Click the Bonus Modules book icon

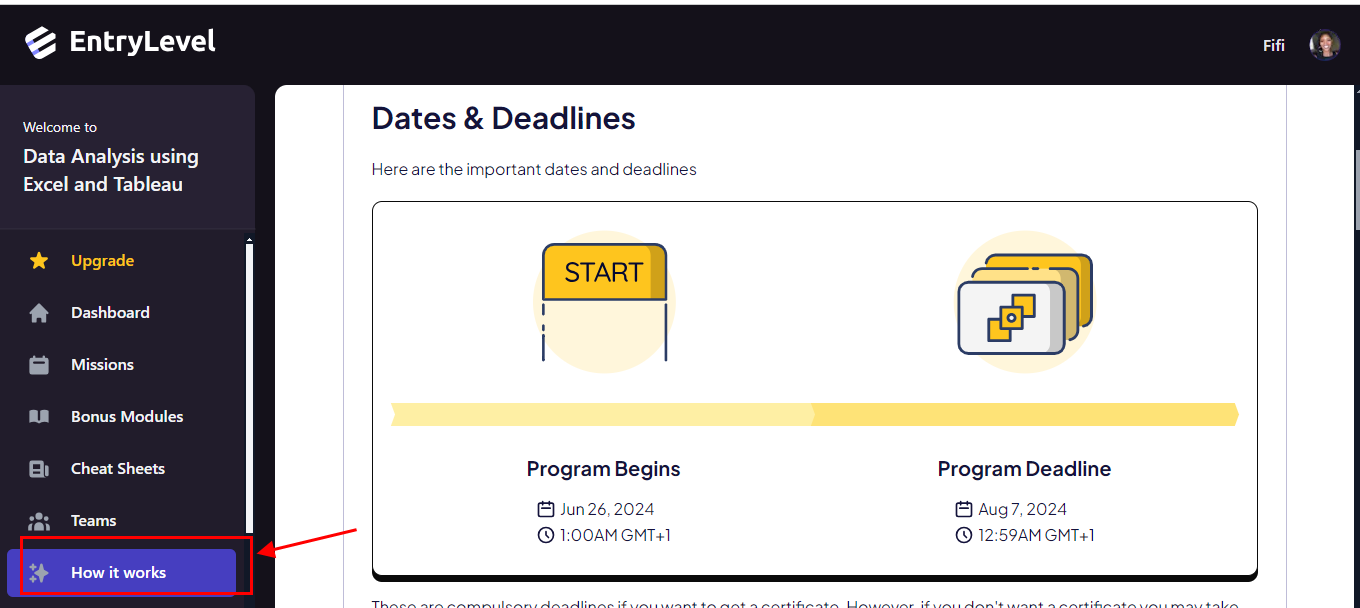[x=39, y=417]
